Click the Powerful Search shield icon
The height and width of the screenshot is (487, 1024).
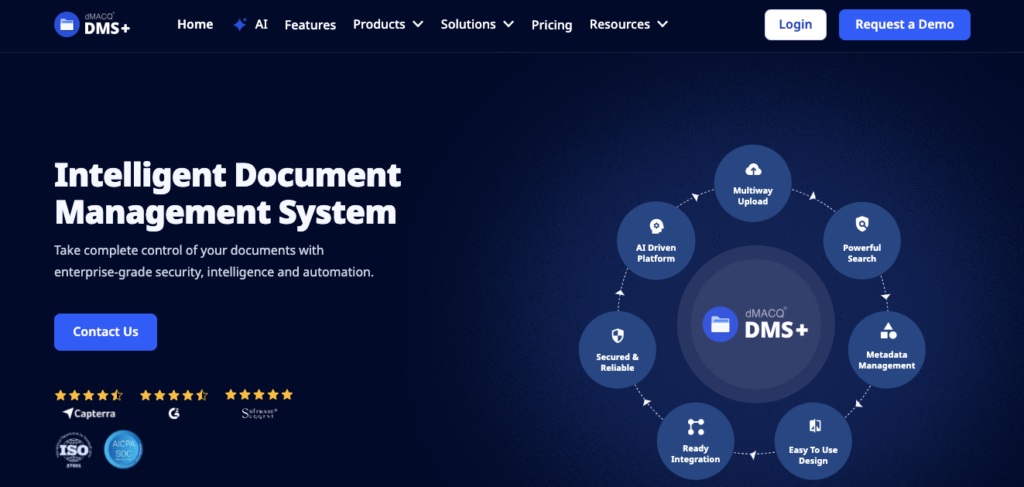[861, 225]
